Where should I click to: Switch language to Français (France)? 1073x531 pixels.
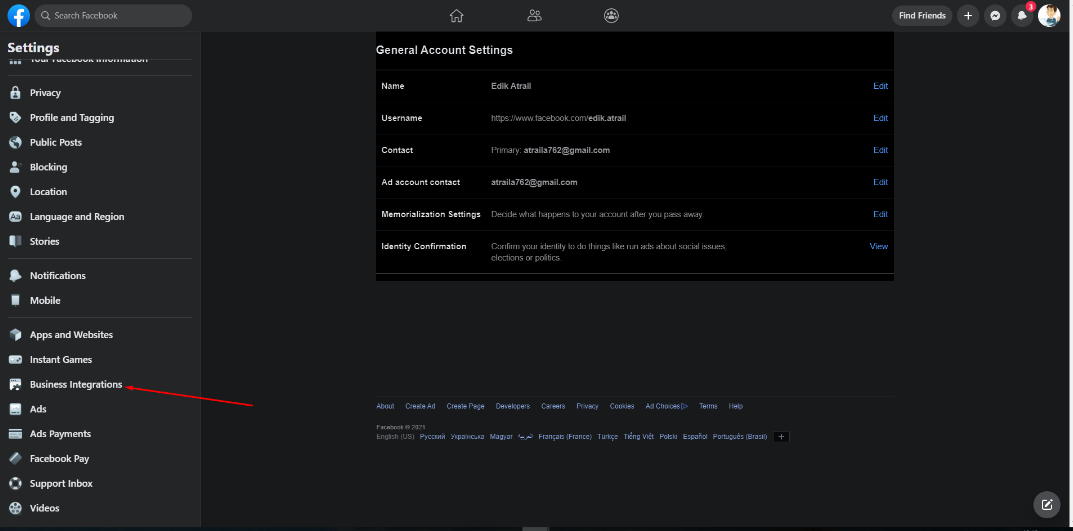[564, 437]
